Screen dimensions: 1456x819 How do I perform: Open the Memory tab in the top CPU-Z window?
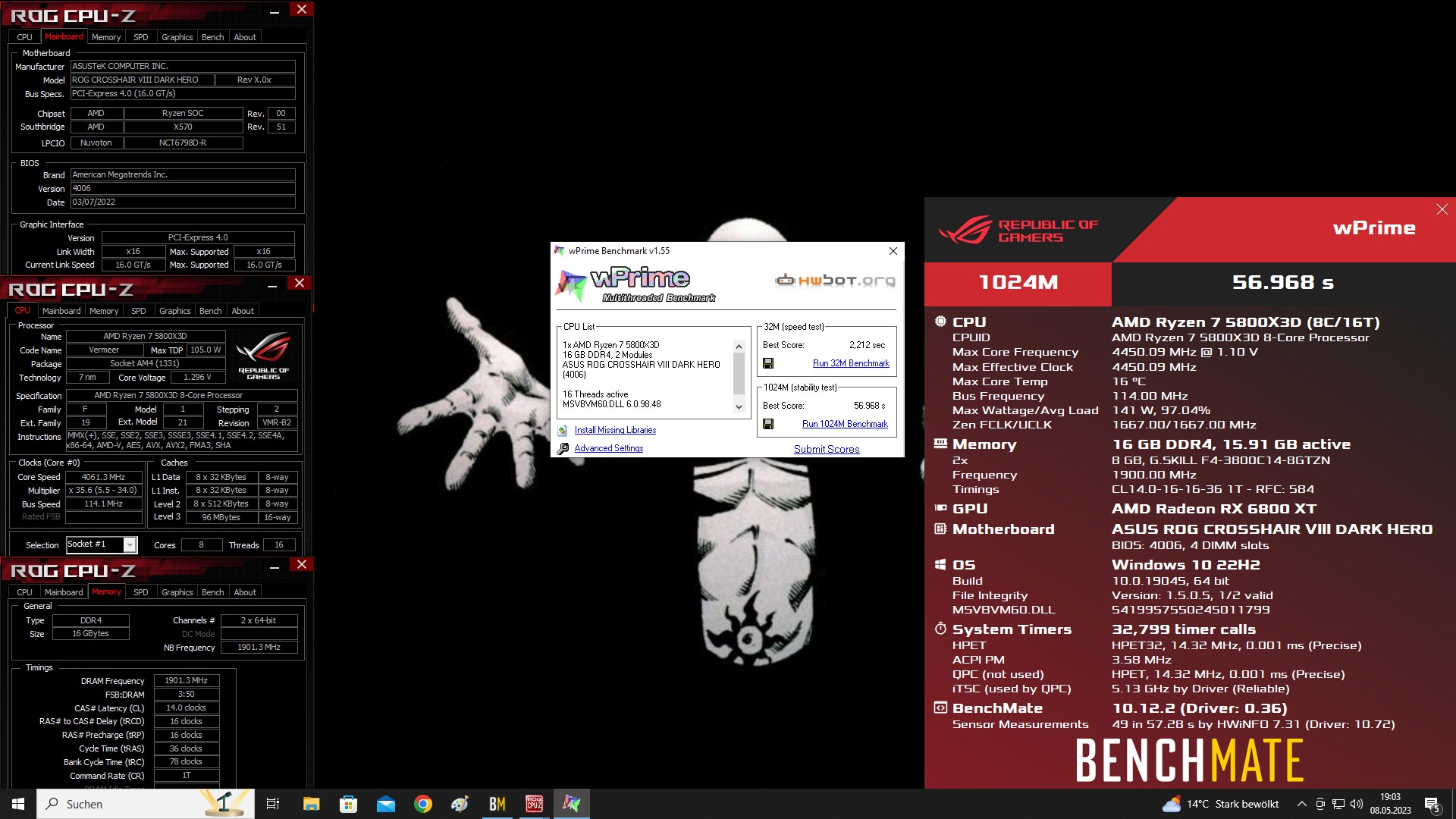tap(106, 37)
